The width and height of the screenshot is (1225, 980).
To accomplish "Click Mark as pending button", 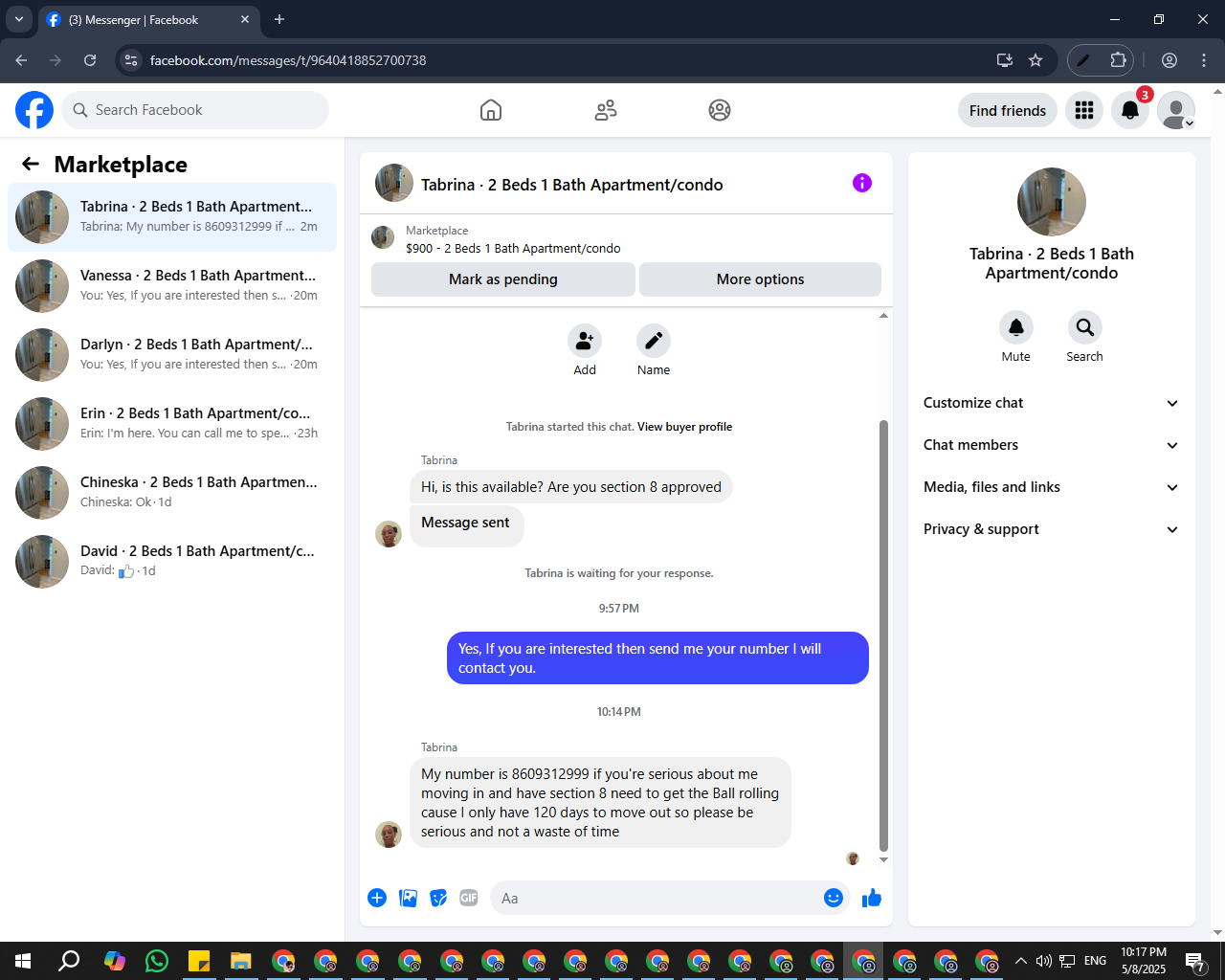I will coord(503,279).
